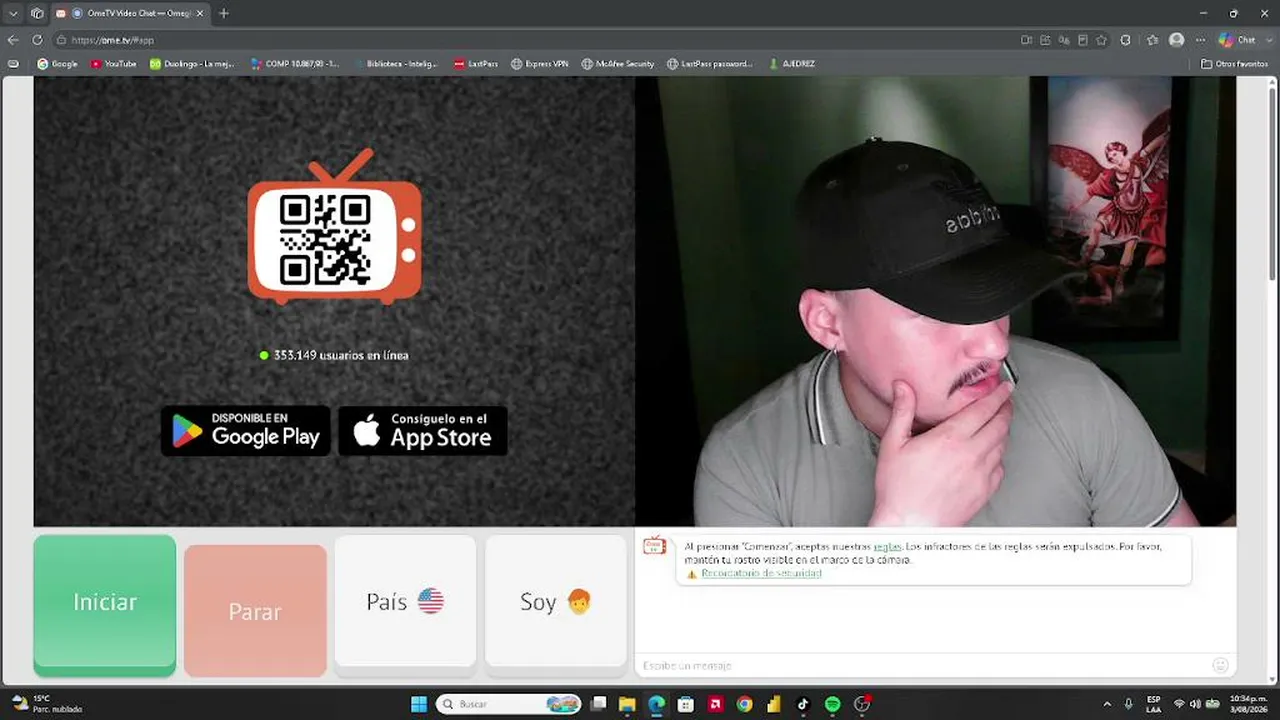
Task: Open the Express VPN bookmark
Action: click(x=540, y=64)
